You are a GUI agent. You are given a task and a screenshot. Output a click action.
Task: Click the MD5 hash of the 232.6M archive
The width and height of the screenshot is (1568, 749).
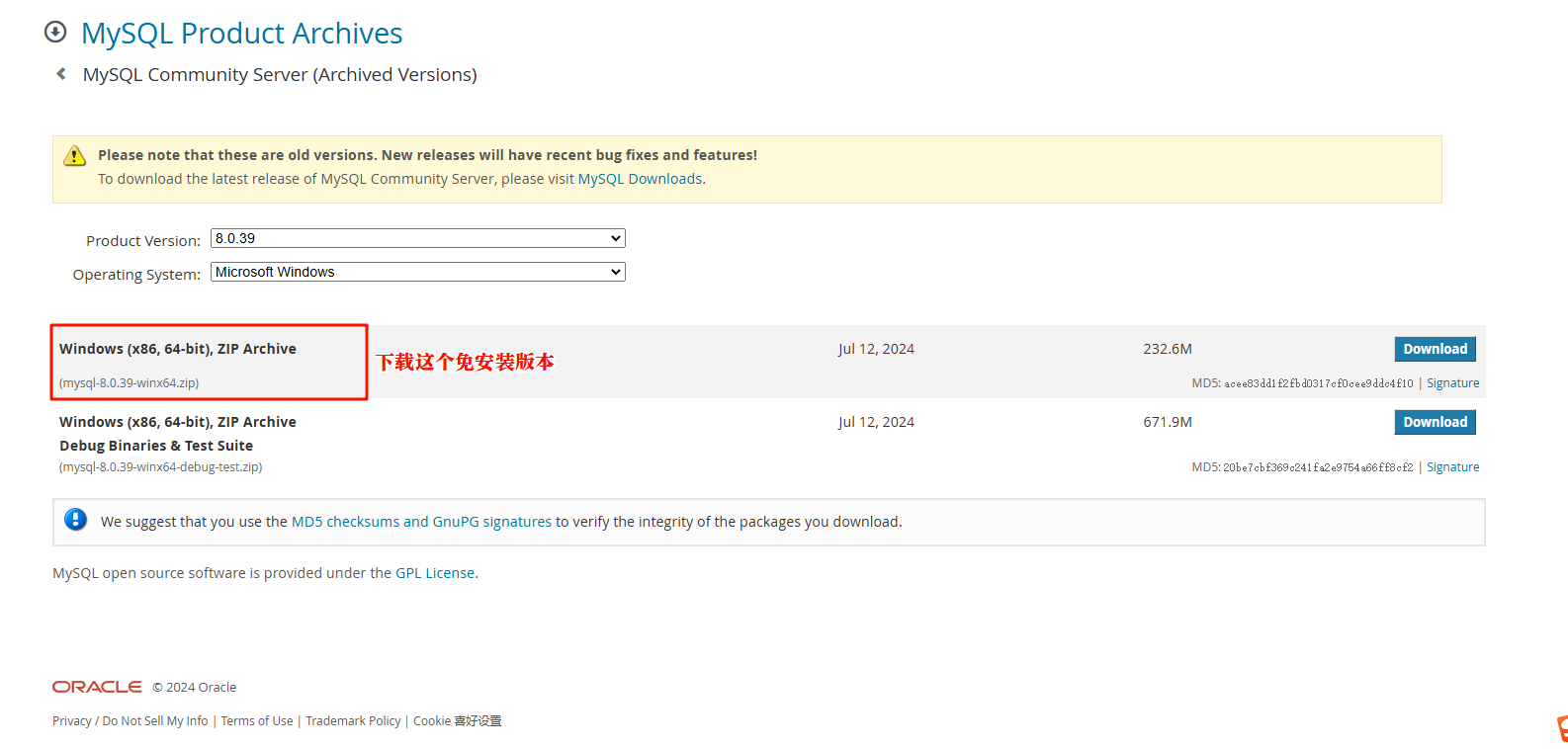(x=1319, y=383)
